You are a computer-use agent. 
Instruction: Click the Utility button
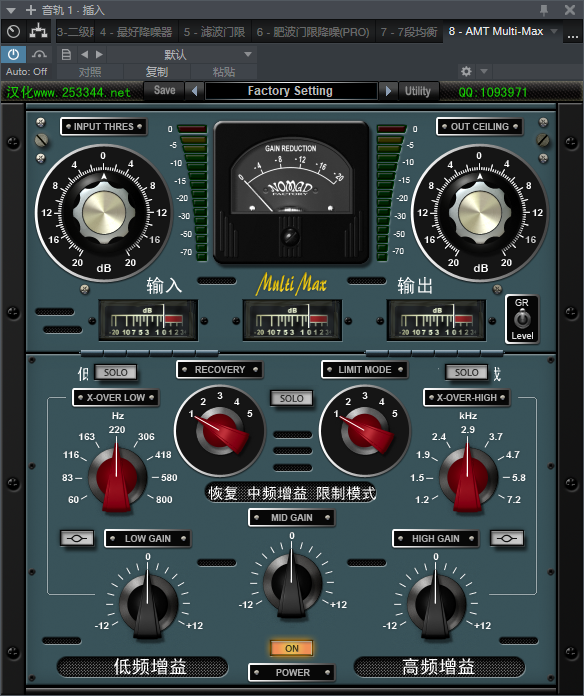418,91
